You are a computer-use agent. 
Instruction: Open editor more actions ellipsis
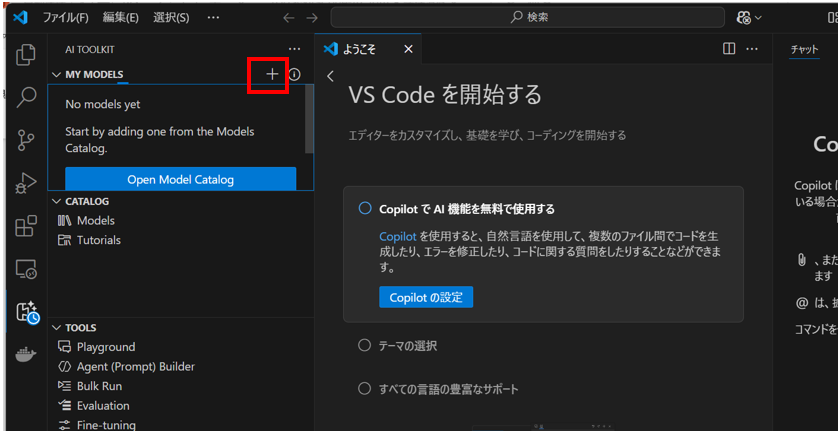tap(752, 49)
